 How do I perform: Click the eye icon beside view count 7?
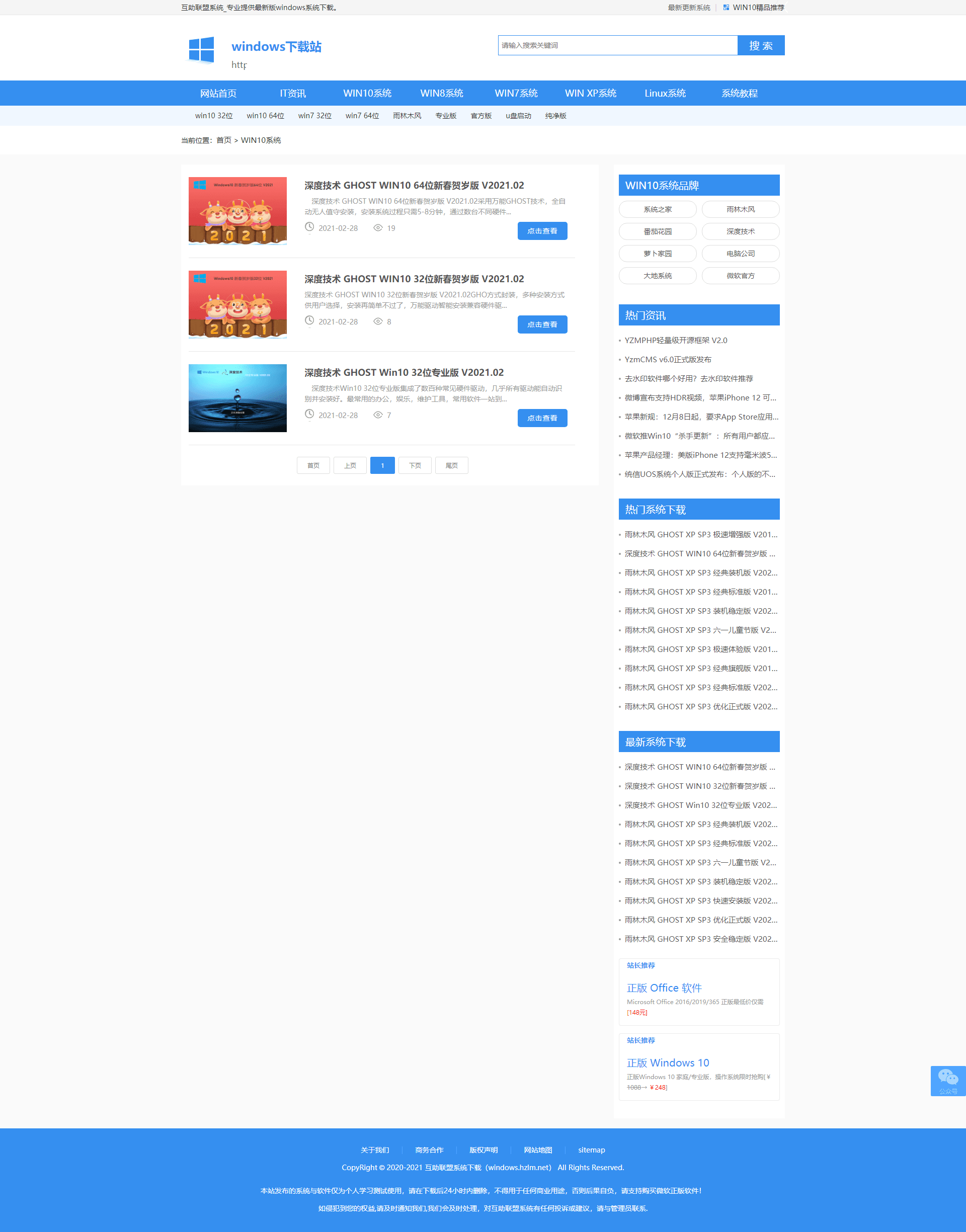click(378, 415)
